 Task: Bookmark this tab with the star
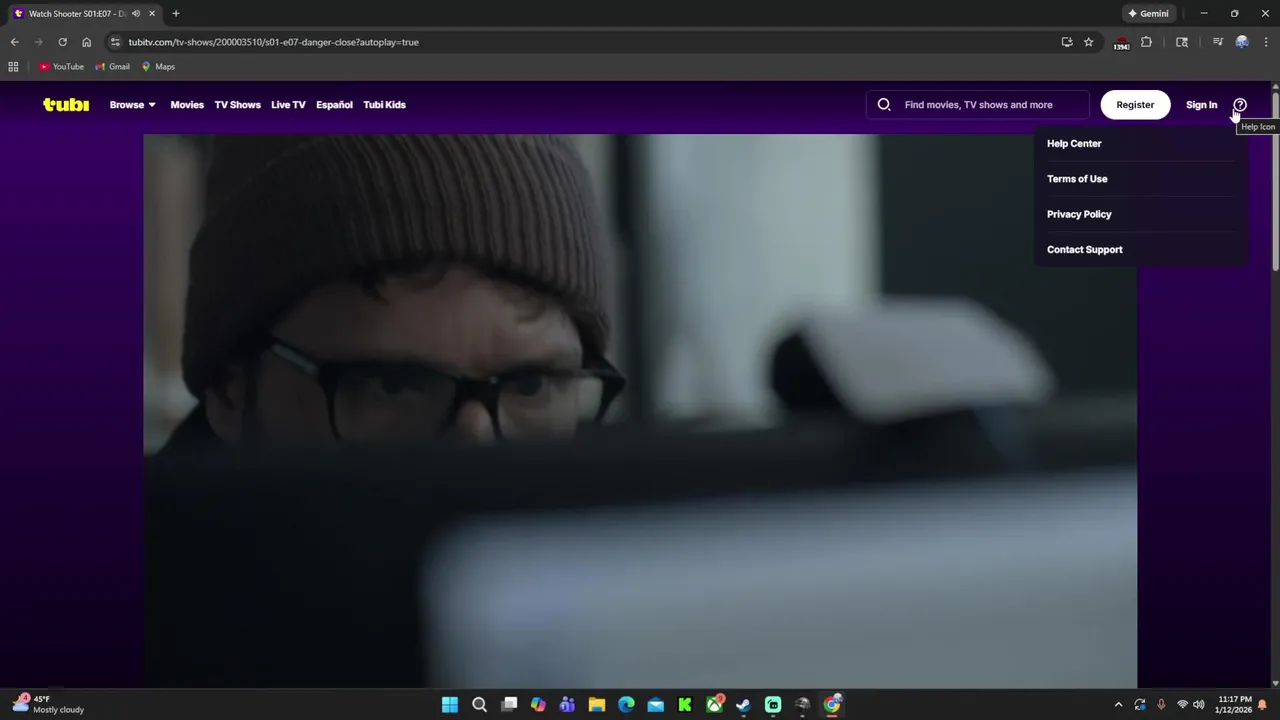[x=1088, y=42]
